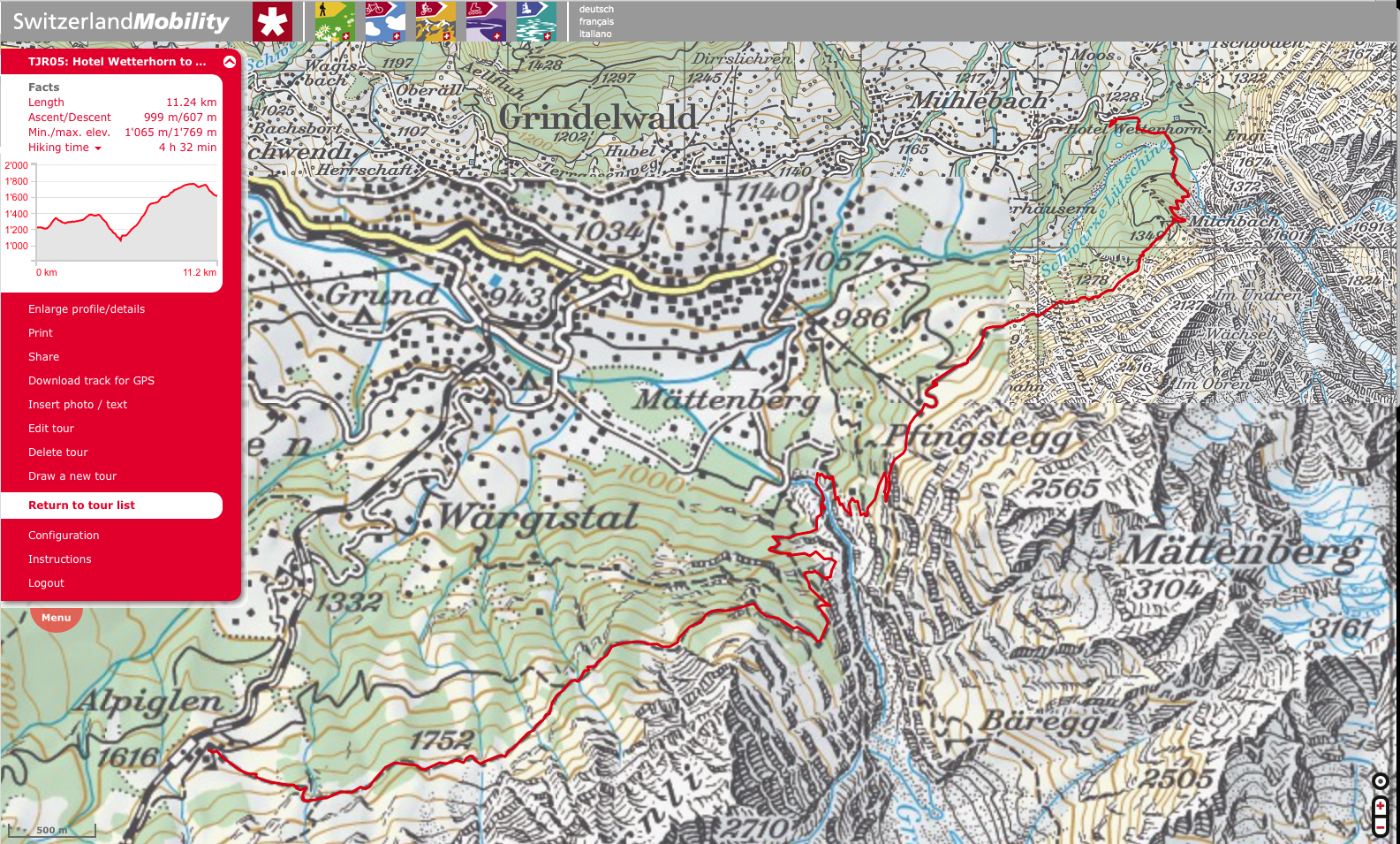Screen dimensions: 1400x844
Task: Click the TJR05: Hotel Wetterhorn tour title
Action: coord(117,62)
